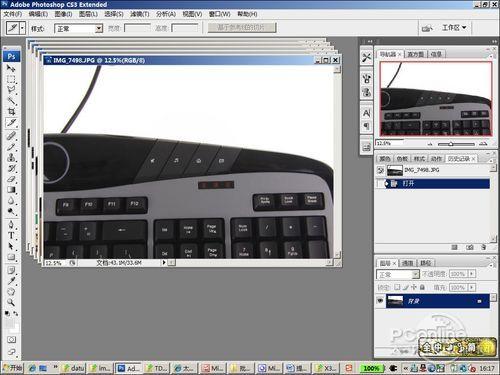Select the Crop tool
Image resolution: width=500 pixels, height=375 pixels.
click(11, 111)
